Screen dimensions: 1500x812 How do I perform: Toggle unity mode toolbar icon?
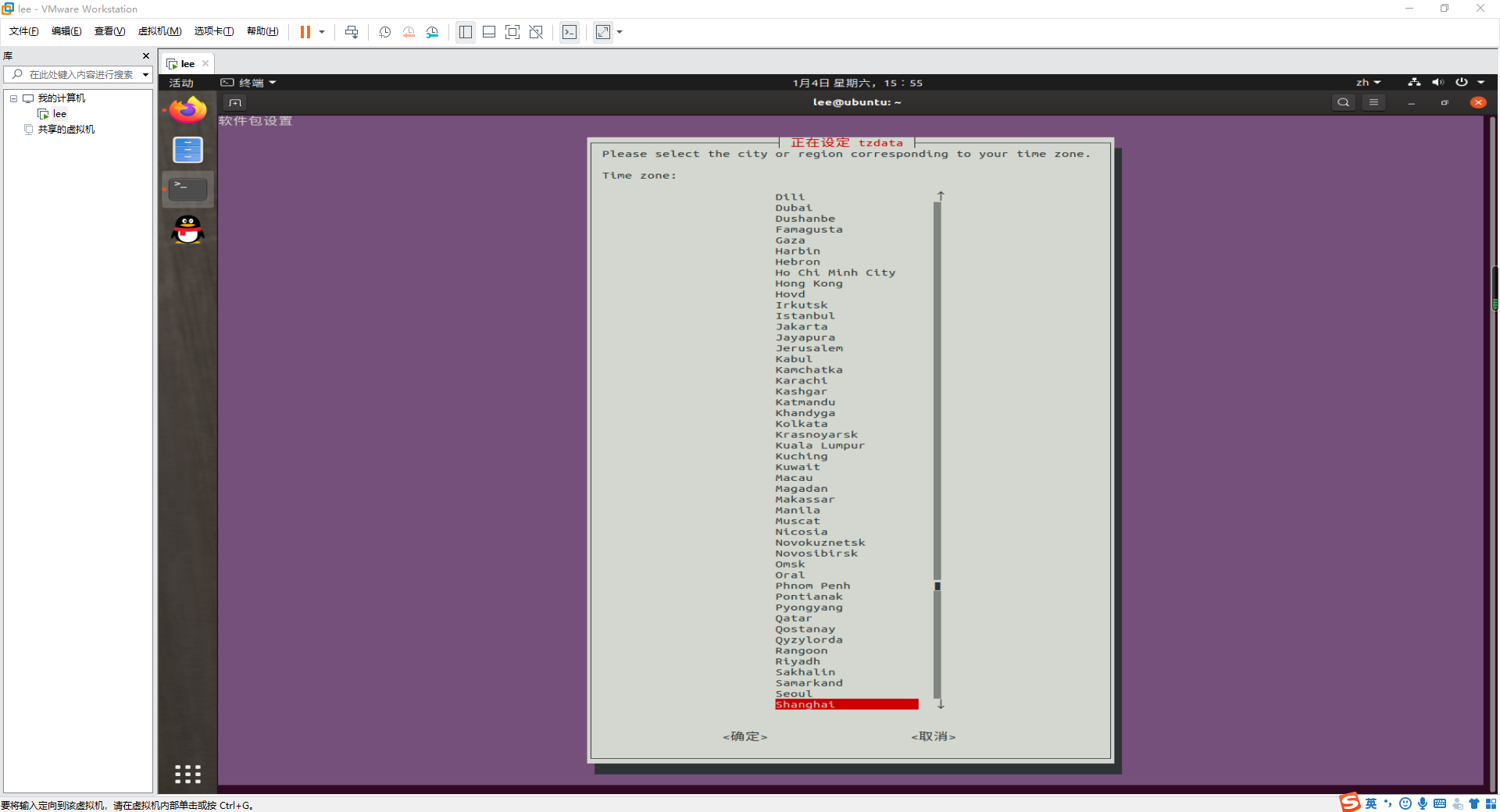click(536, 32)
